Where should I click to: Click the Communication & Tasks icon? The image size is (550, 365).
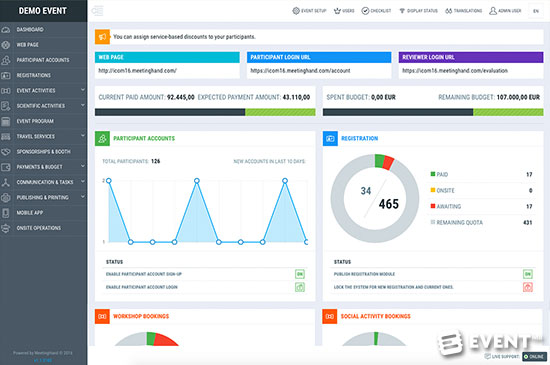point(6,182)
